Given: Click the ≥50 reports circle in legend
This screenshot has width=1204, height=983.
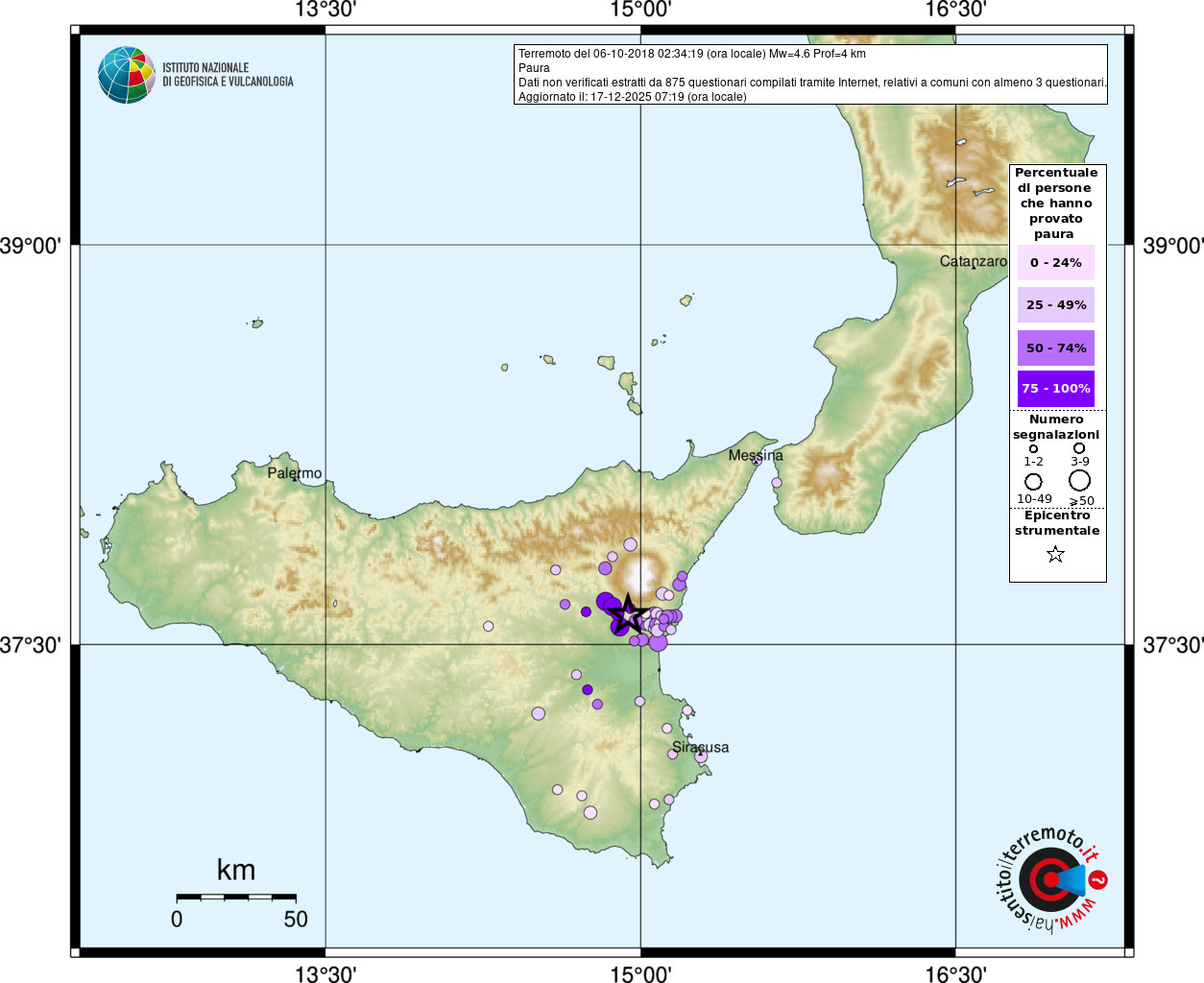Looking at the screenshot, I should pos(1080,480).
